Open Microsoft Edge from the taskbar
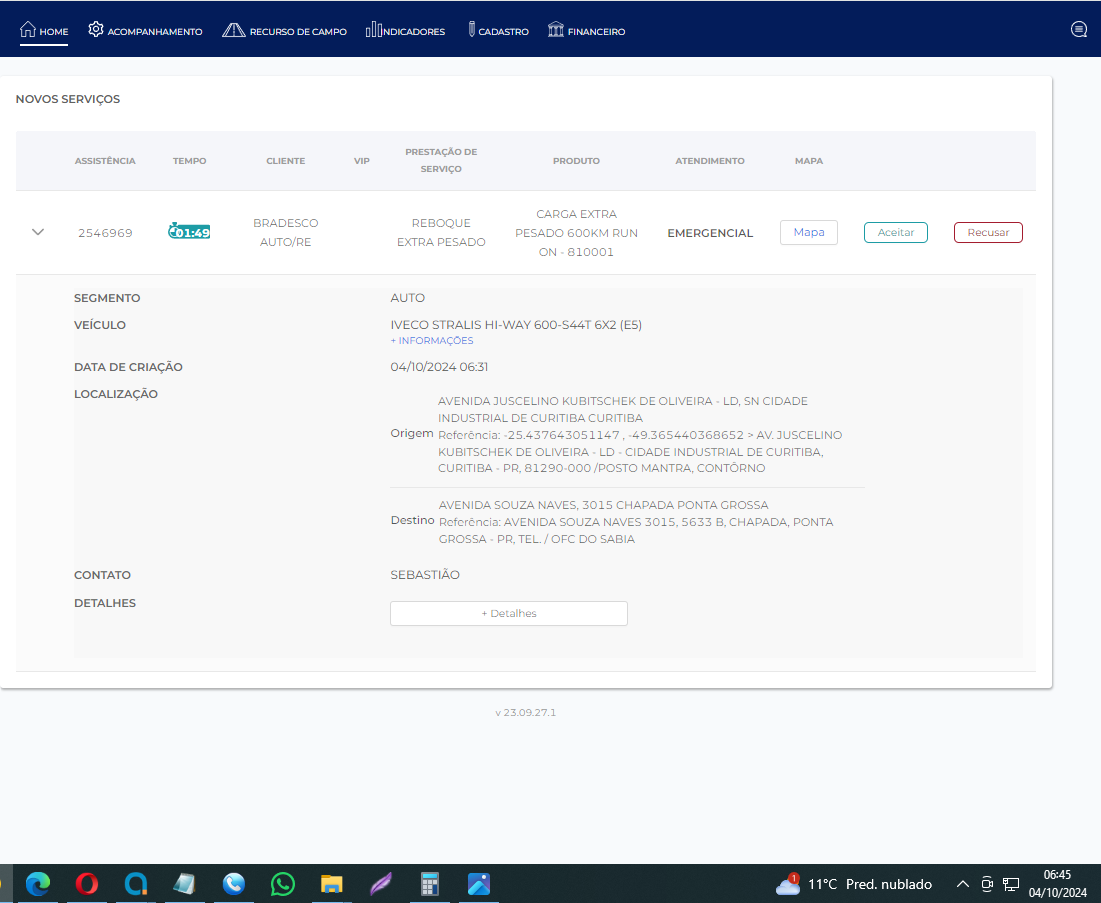Screen dimensions: 1101x903 coord(38,884)
